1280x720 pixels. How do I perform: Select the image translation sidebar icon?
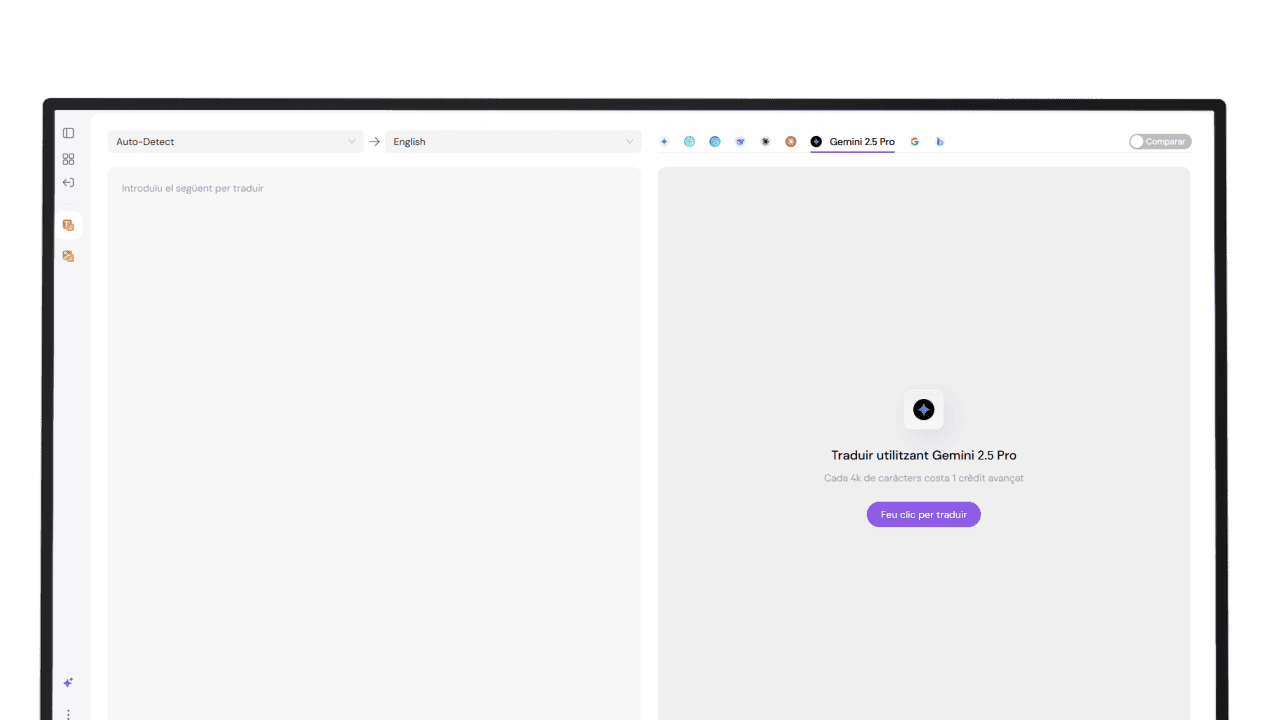(68, 256)
